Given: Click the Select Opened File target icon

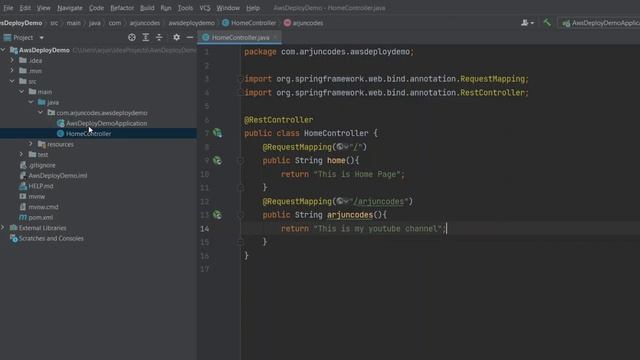Looking at the screenshot, I should click(132, 38).
